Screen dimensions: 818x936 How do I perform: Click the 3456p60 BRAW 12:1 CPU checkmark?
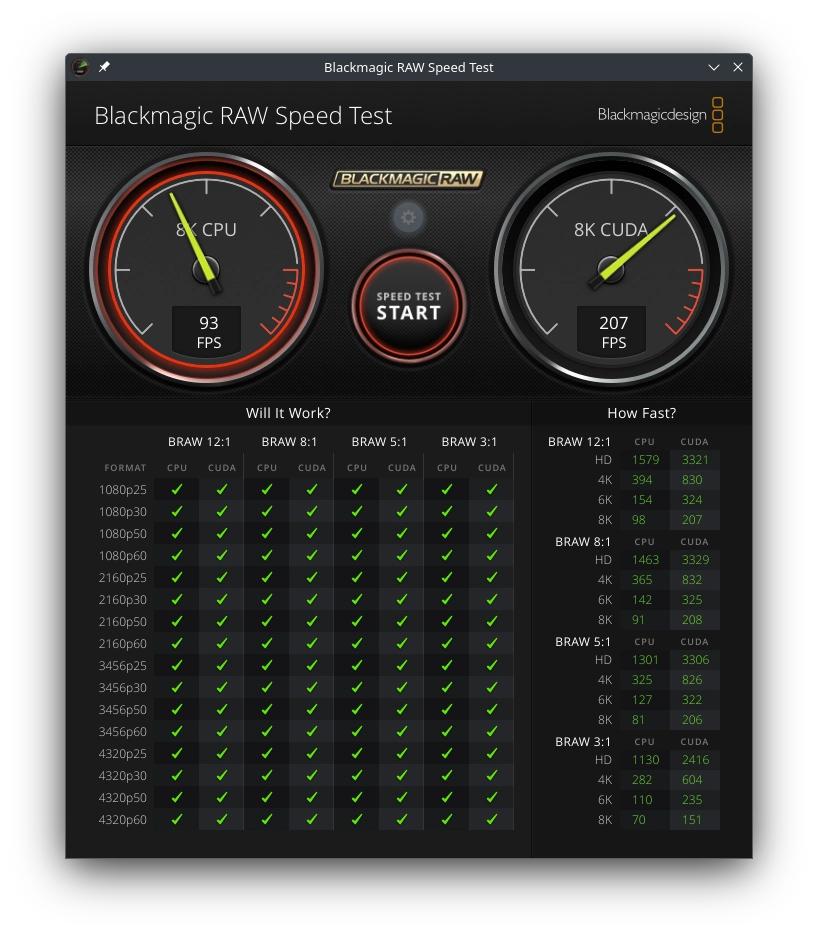[177, 732]
